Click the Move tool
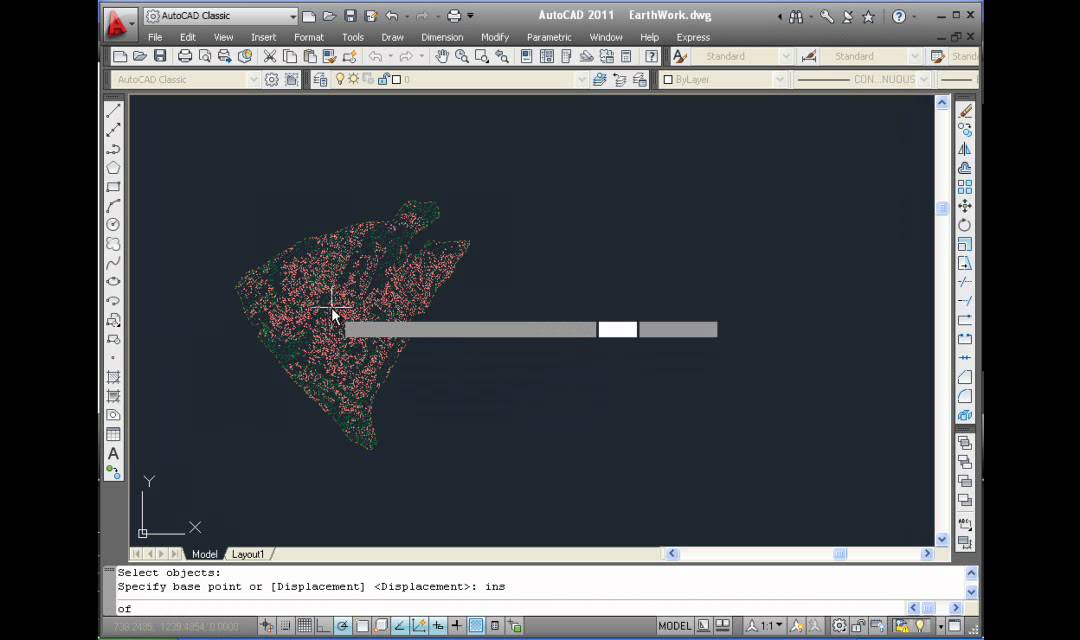 [x=965, y=205]
